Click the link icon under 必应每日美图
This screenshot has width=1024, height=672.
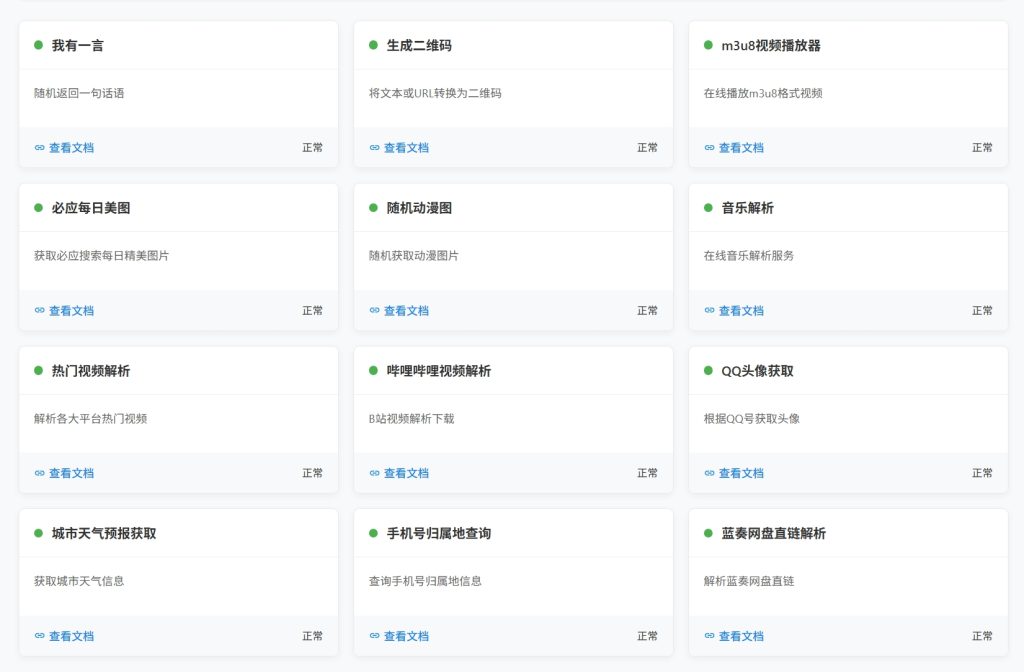40,311
